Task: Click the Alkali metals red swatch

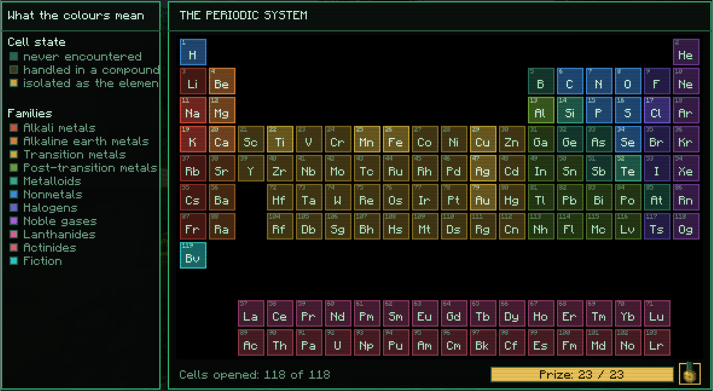Action: [14, 128]
